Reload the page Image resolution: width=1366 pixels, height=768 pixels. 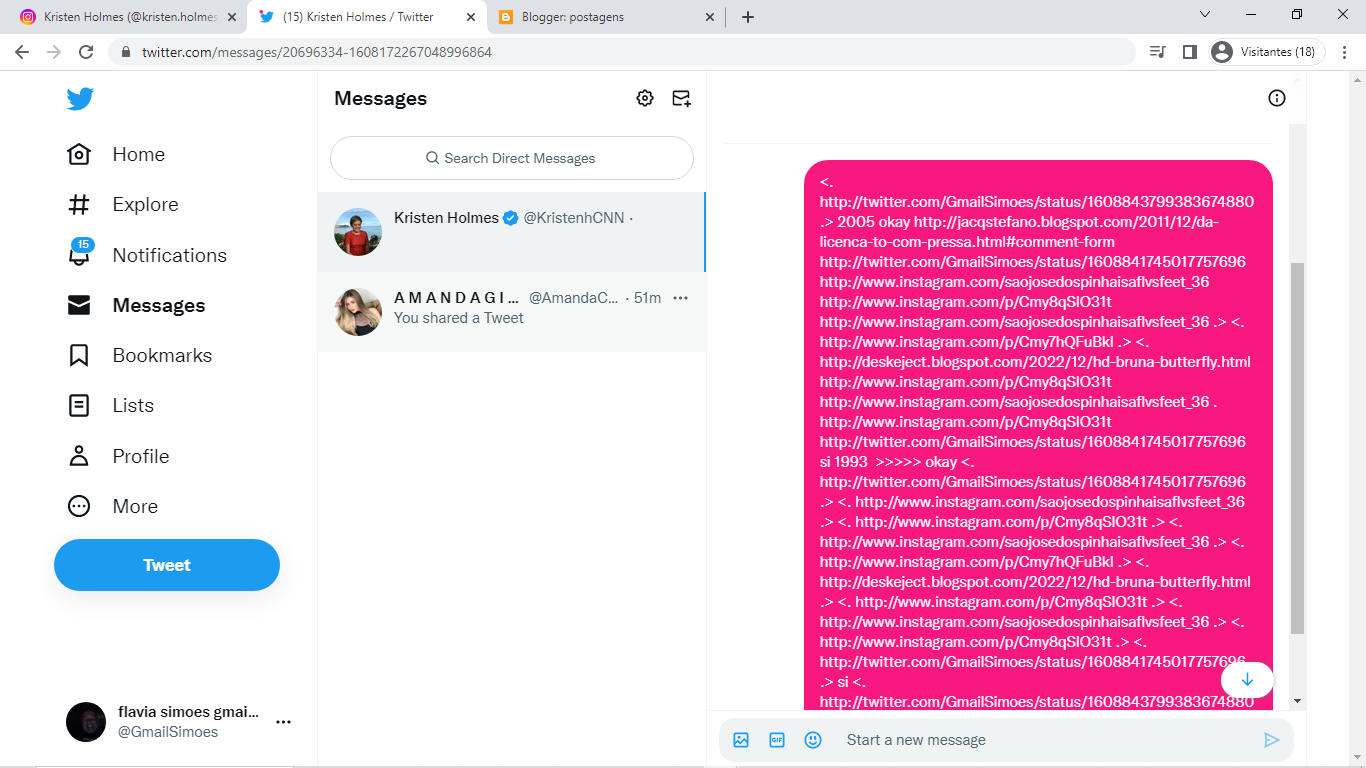(86, 52)
